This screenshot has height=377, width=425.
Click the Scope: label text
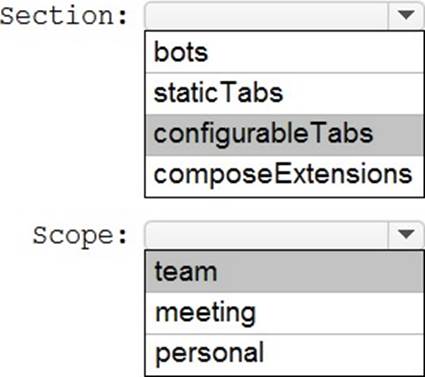pyautogui.click(x=80, y=236)
